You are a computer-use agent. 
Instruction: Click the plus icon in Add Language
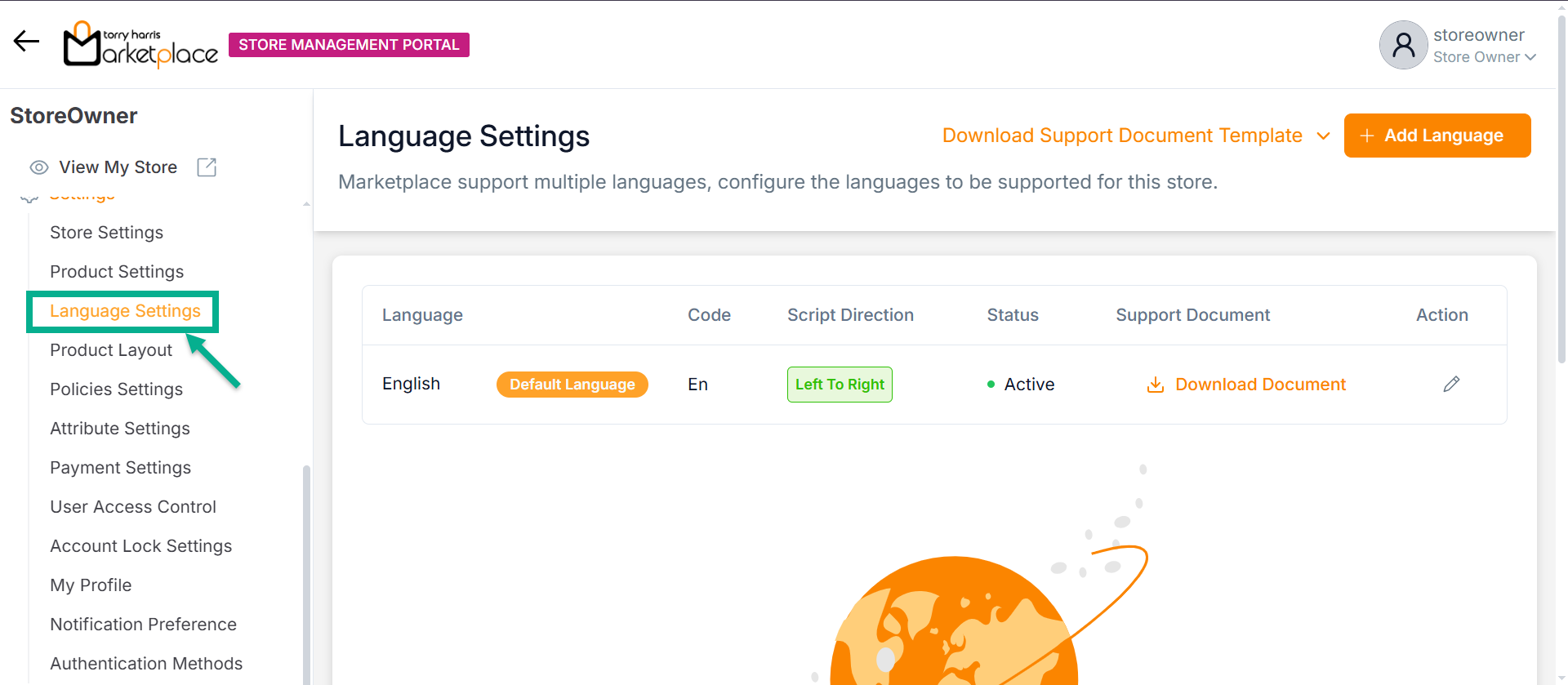coord(1366,136)
